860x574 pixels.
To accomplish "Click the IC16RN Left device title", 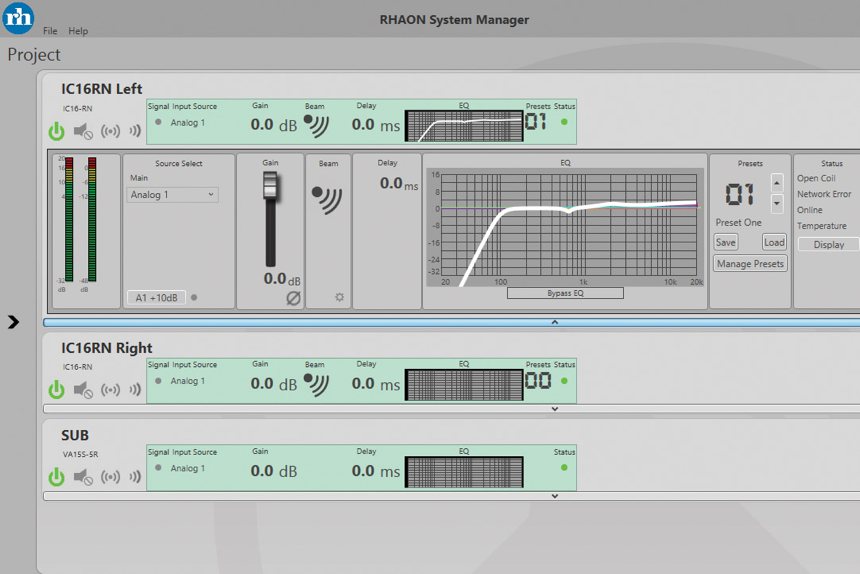I will [x=101, y=89].
